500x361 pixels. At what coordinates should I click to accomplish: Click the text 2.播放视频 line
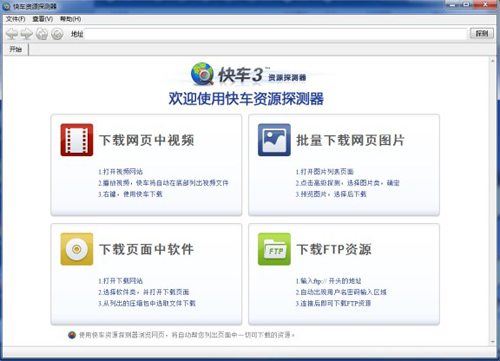(163, 183)
